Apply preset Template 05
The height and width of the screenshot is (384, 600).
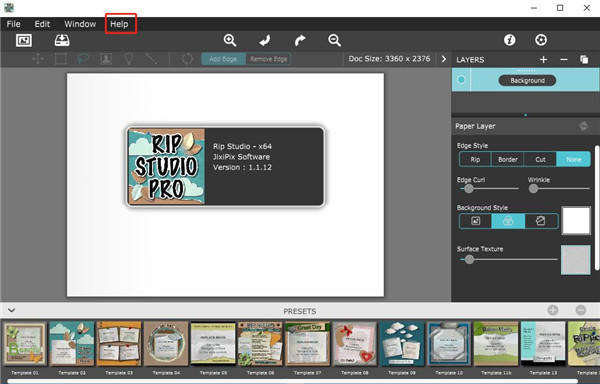point(213,343)
